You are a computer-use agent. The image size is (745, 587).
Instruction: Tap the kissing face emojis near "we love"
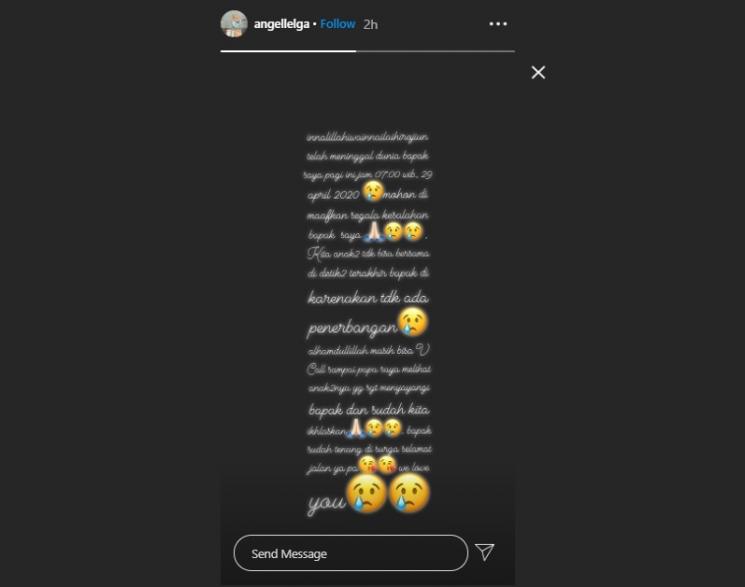[x=377, y=464]
